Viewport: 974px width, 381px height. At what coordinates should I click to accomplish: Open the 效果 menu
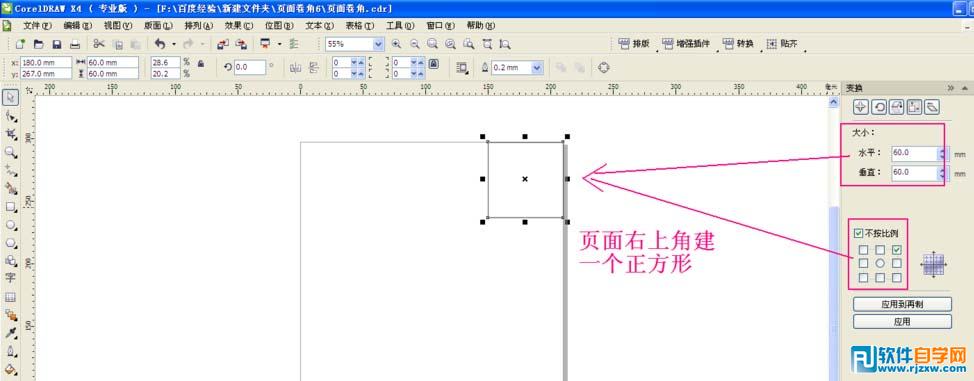coord(239,25)
